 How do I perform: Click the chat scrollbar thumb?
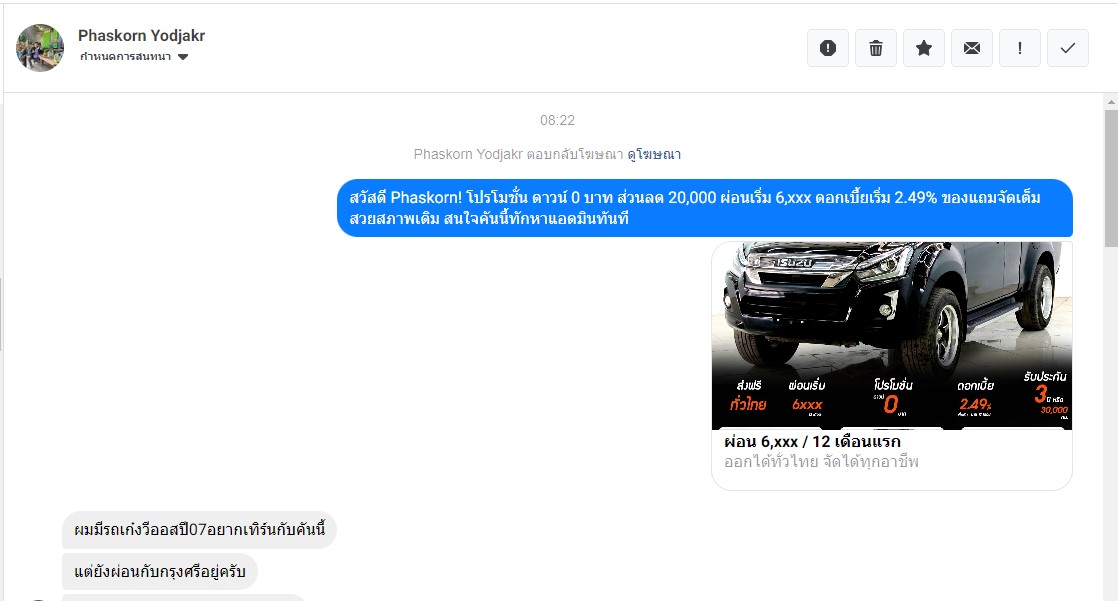click(1111, 178)
